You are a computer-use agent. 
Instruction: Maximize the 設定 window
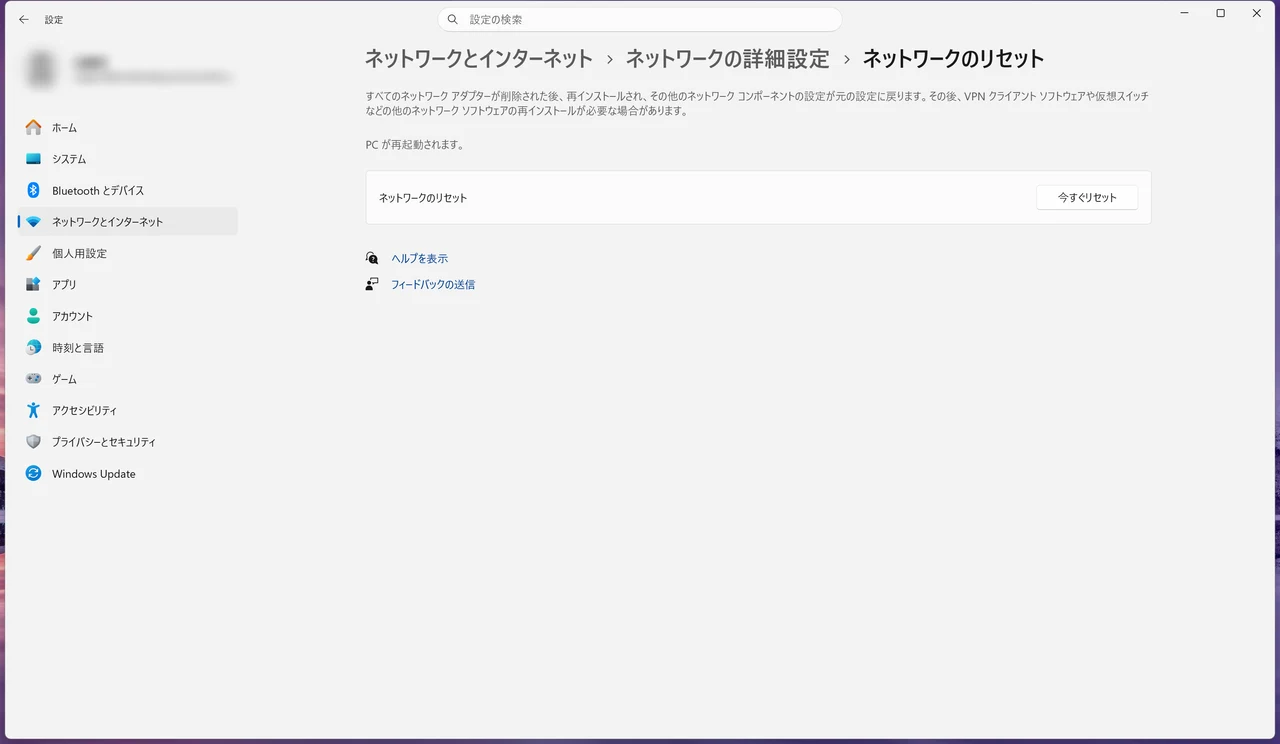click(1221, 14)
